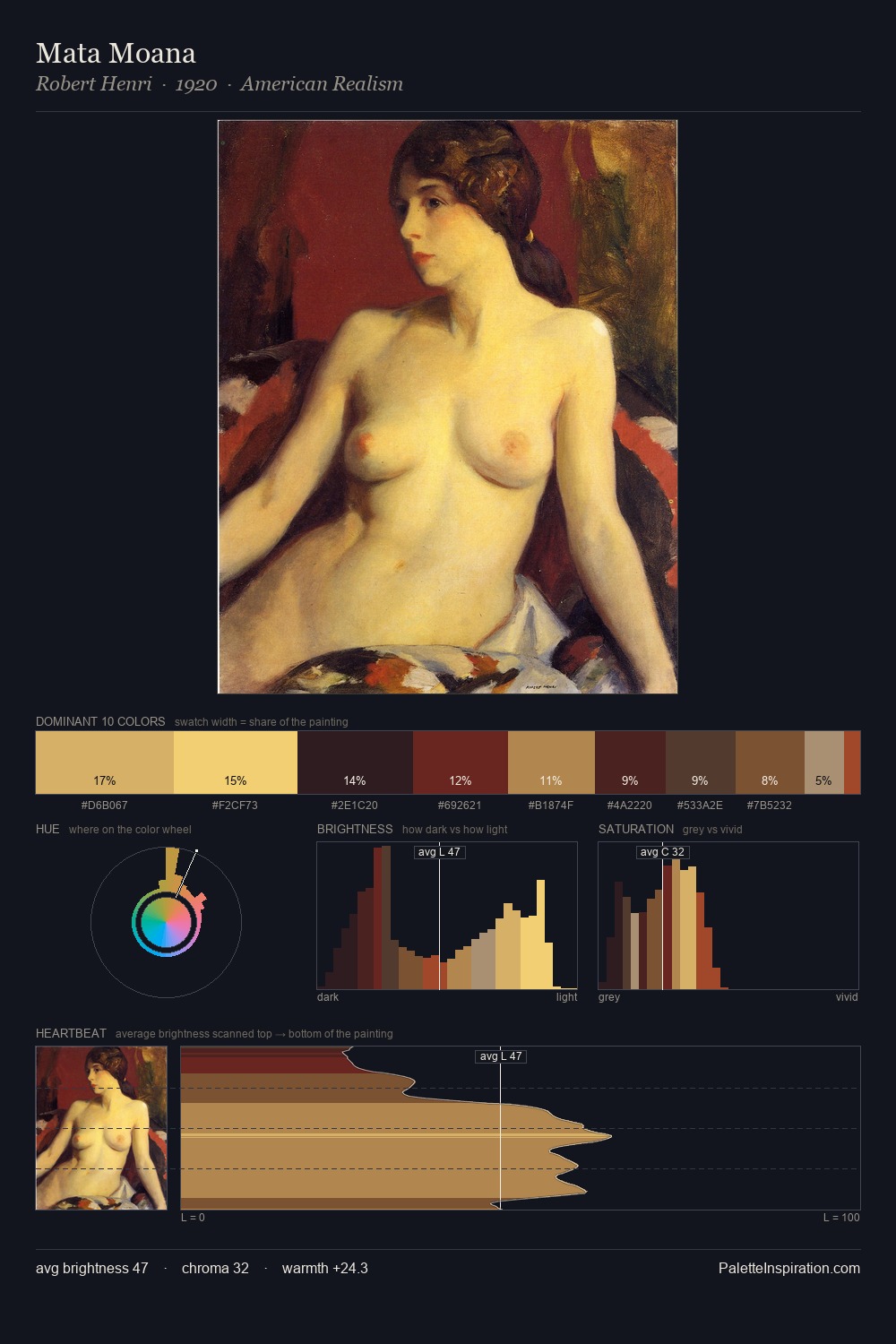Open the main Mata Moana painting image
This screenshot has height=1344, width=896.
pos(448,407)
